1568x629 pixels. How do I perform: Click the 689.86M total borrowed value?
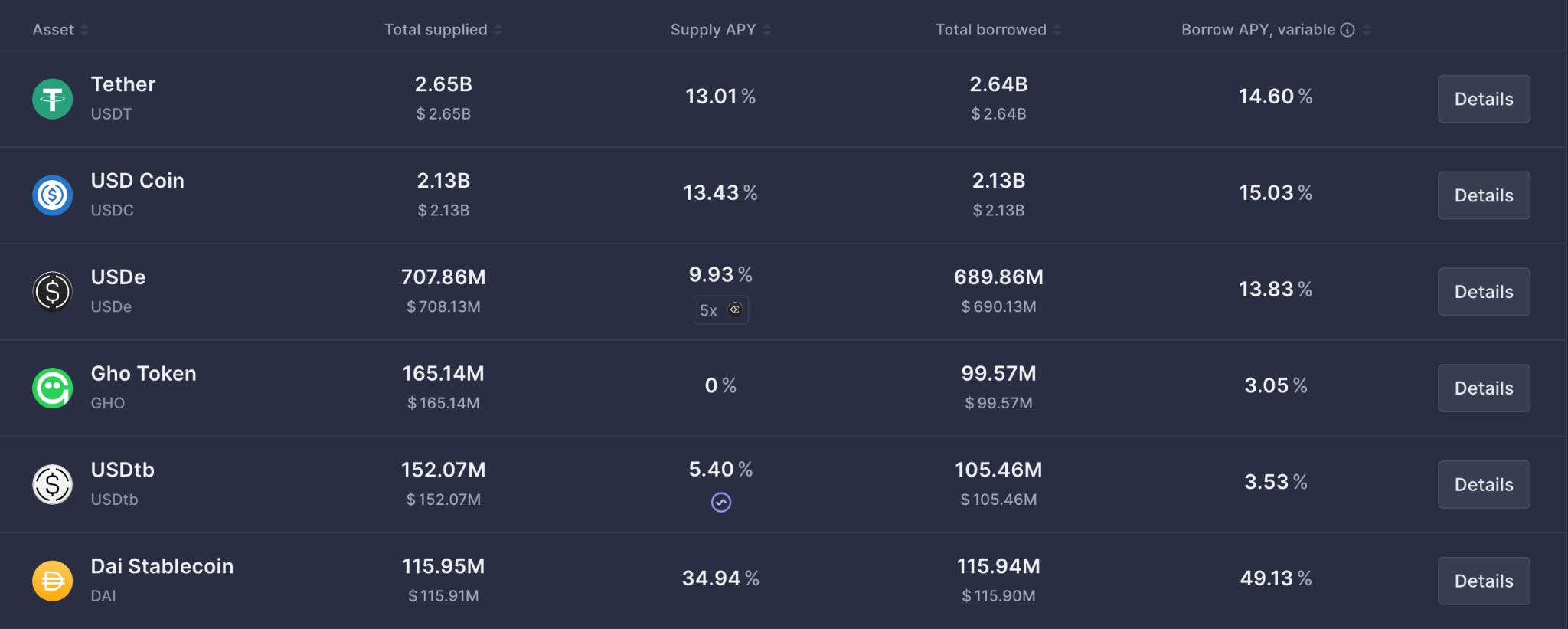click(998, 277)
